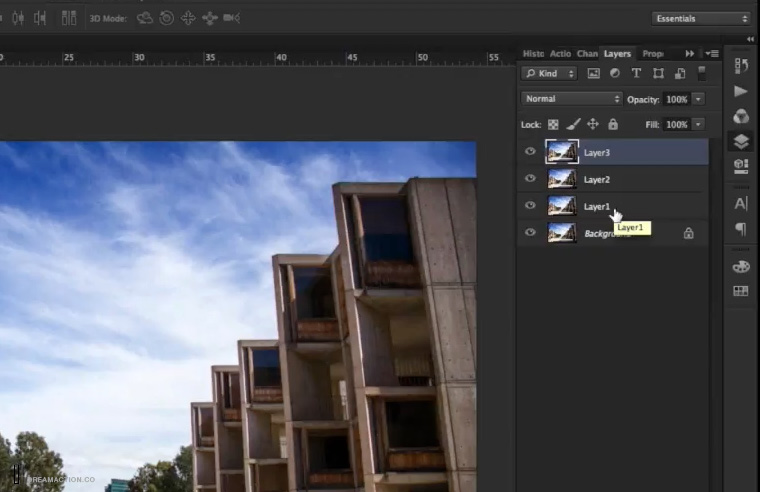The height and width of the screenshot is (492, 760).
Task: Select the 3D roll mode icon
Action: pos(166,18)
